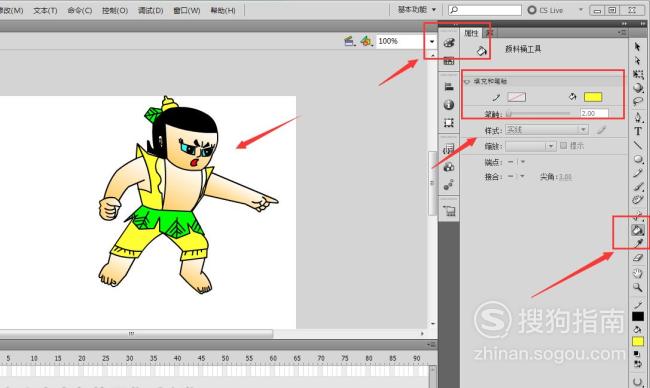Viewport: 650px width, 388px height.
Task: Open the zoom percentage dropdown
Action: pos(432,41)
